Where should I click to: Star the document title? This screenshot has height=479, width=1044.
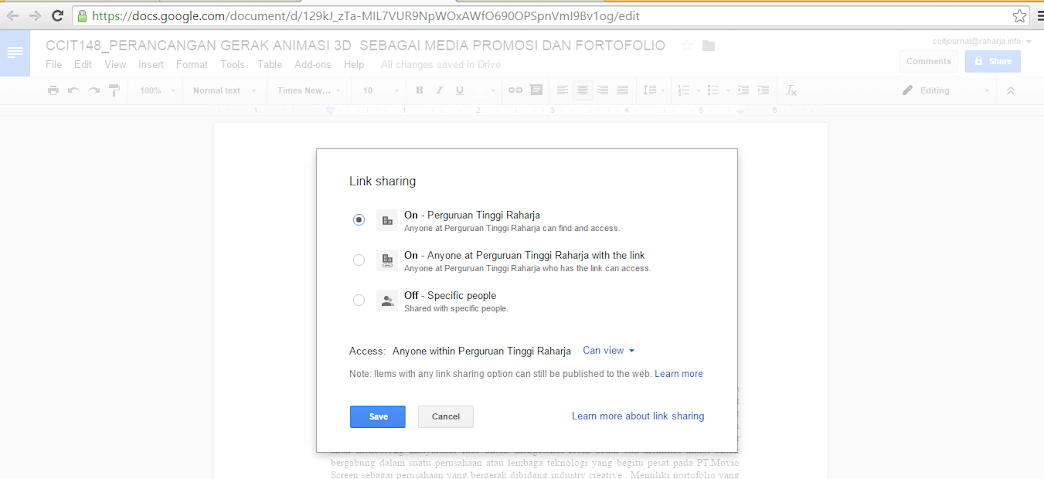coord(688,45)
